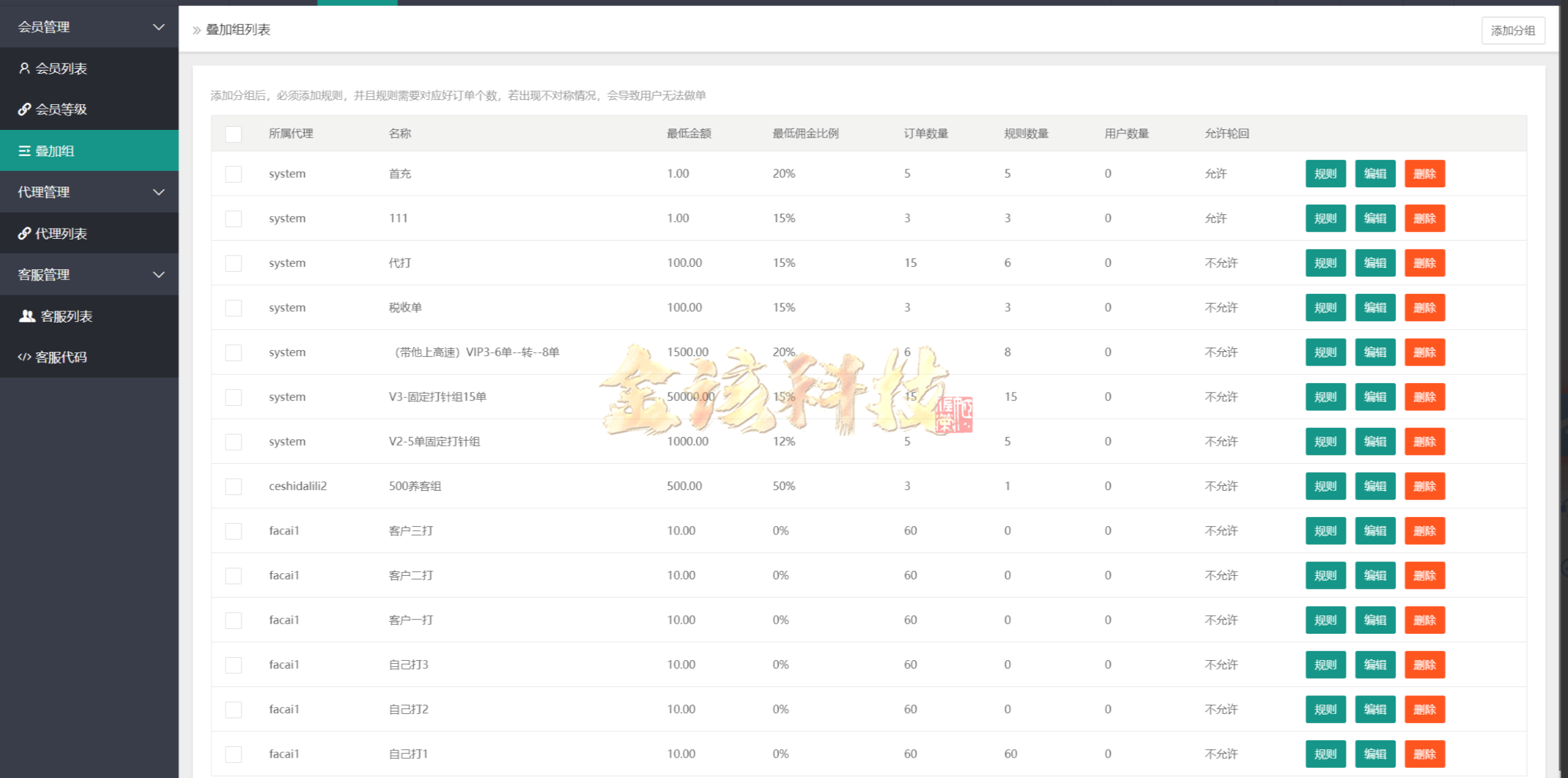Click the list icon beside 叠加组

click(25, 150)
